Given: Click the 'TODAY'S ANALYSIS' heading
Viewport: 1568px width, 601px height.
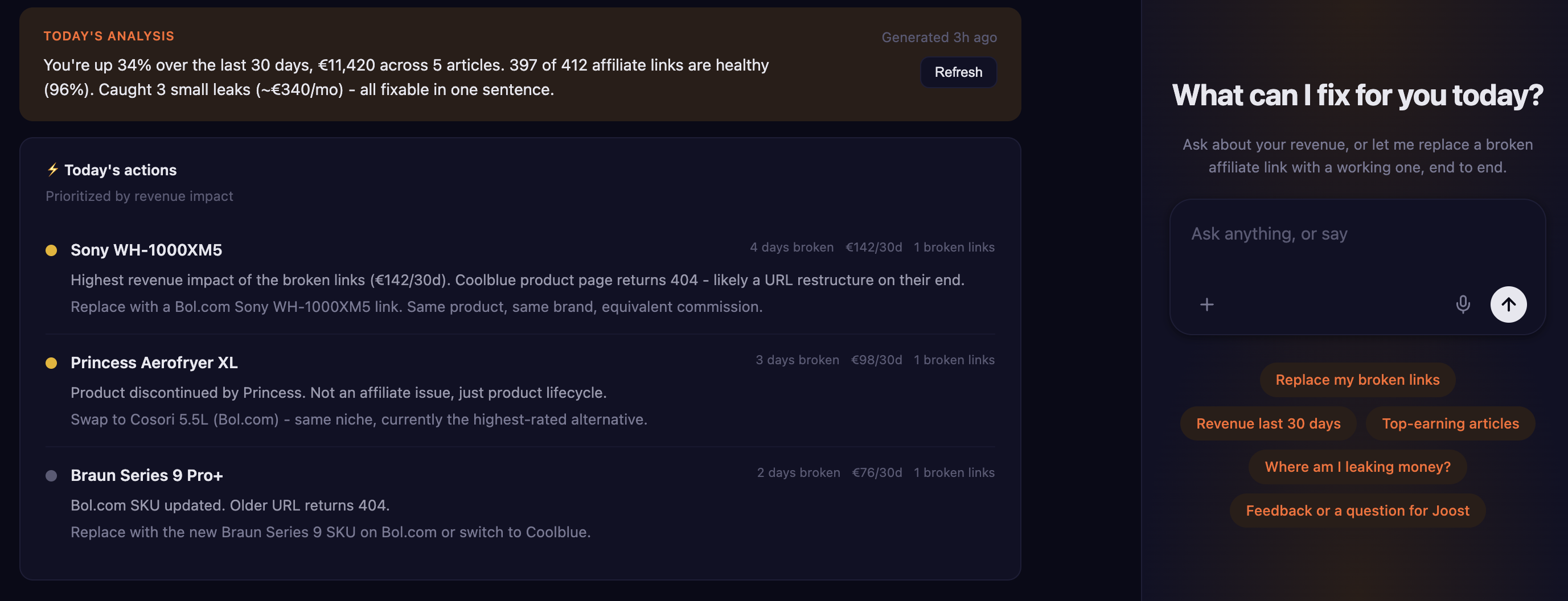Looking at the screenshot, I should [109, 36].
